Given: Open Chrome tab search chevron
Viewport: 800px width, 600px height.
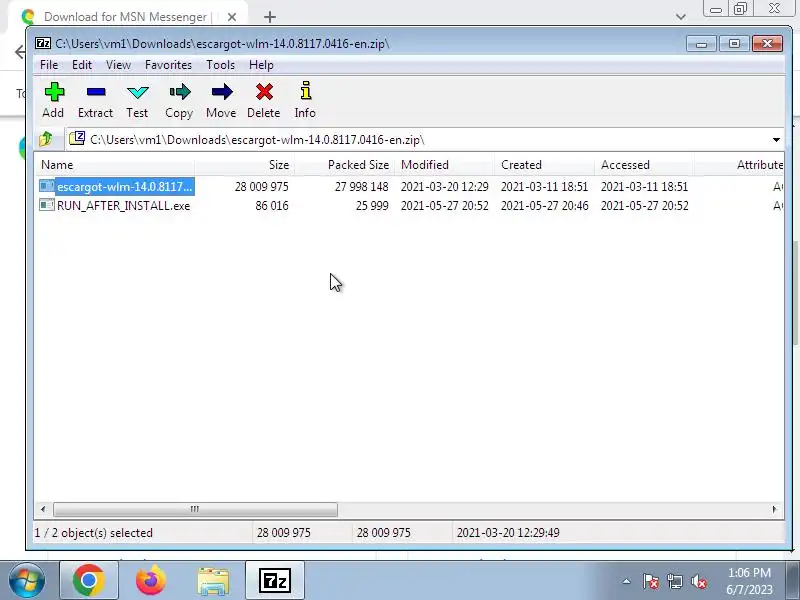Looking at the screenshot, I should [x=681, y=17].
